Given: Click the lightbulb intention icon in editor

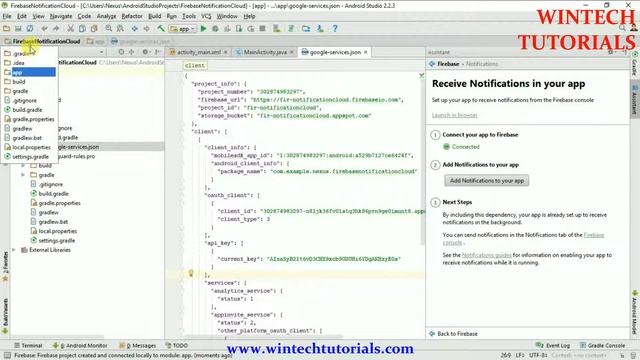Looking at the screenshot, I should coord(191,273).
